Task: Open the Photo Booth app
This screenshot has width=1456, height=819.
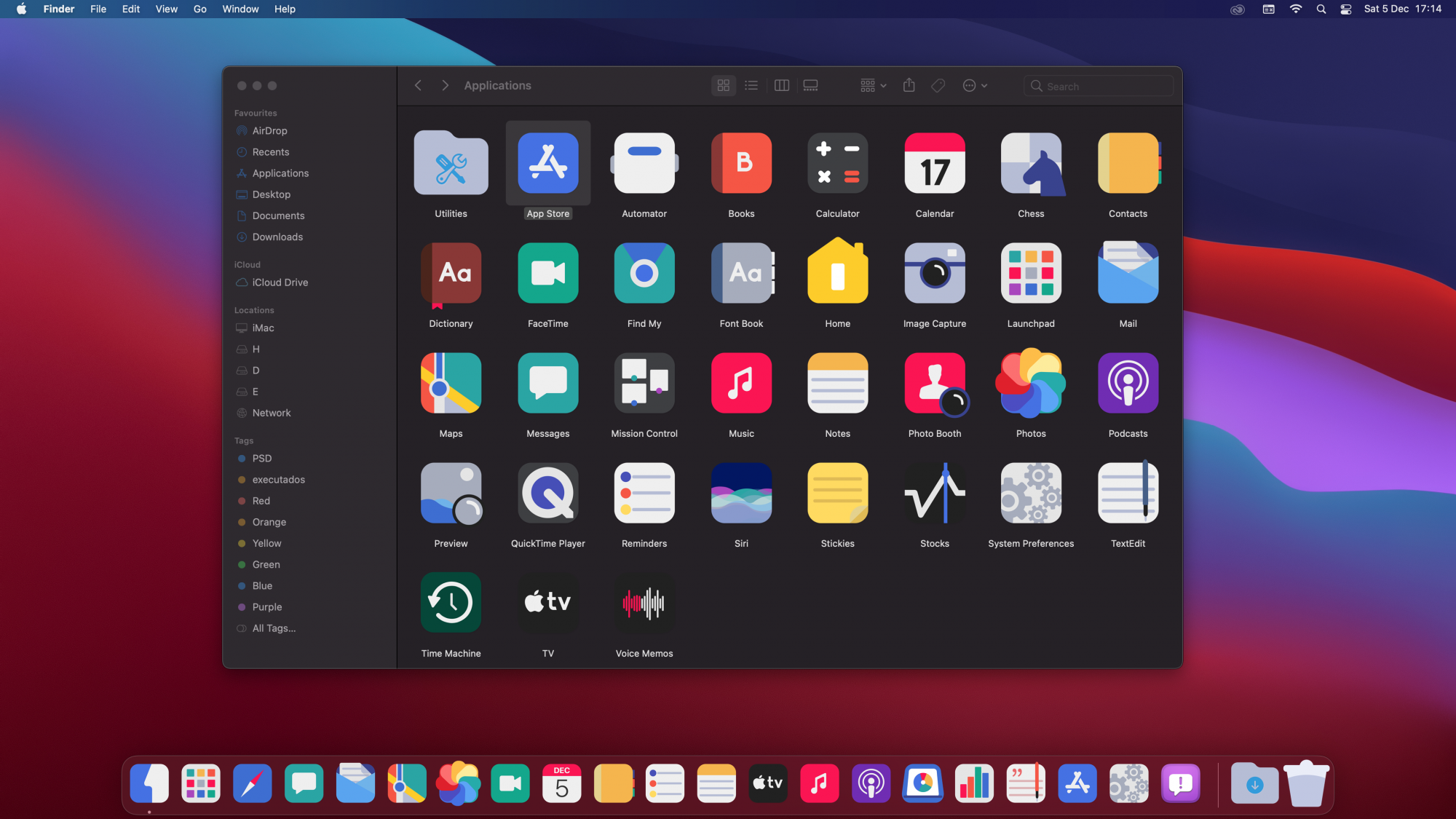Action: point(935,384)
